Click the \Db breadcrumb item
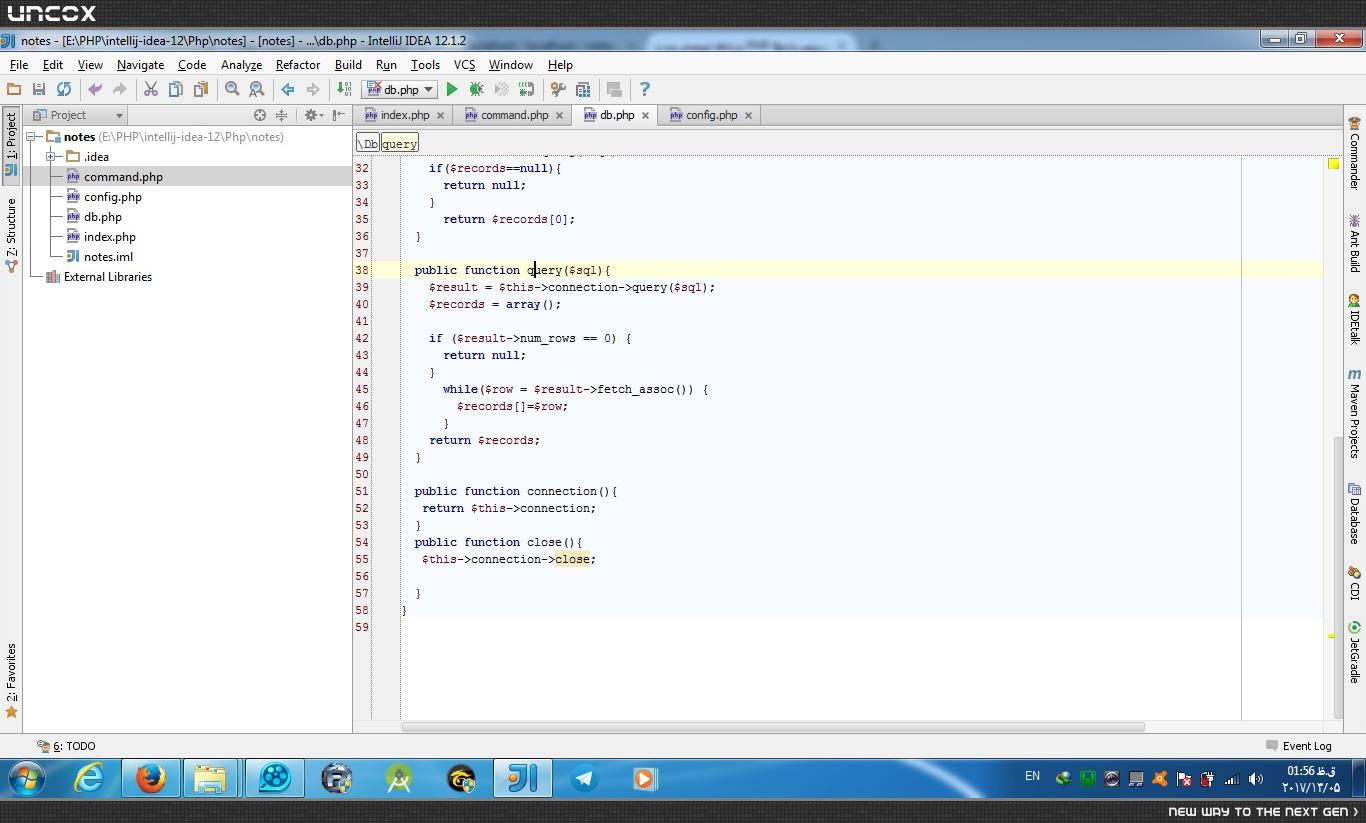 [368, 144]
